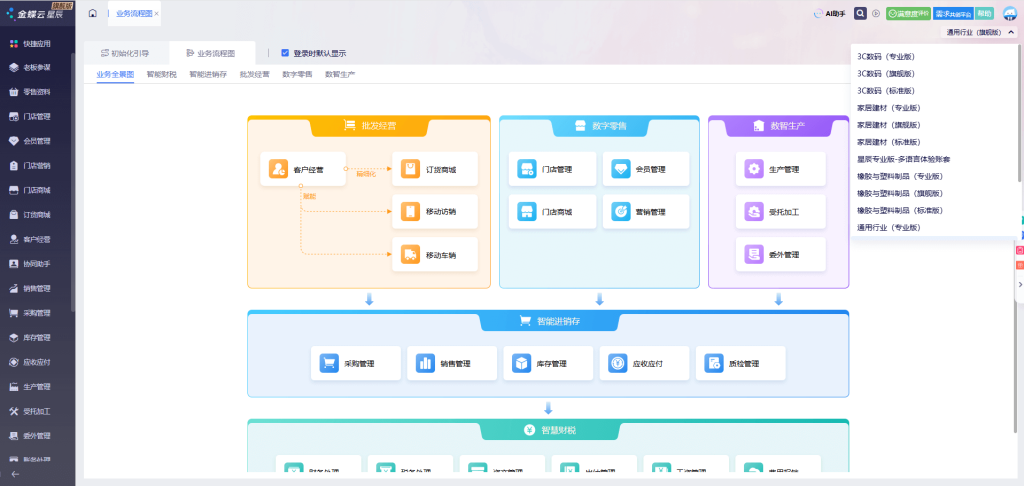Select the 智能财税 sub-tab
Image resolution: width=1024 pixels, height=486 pixels.
(x=161, y=74)
